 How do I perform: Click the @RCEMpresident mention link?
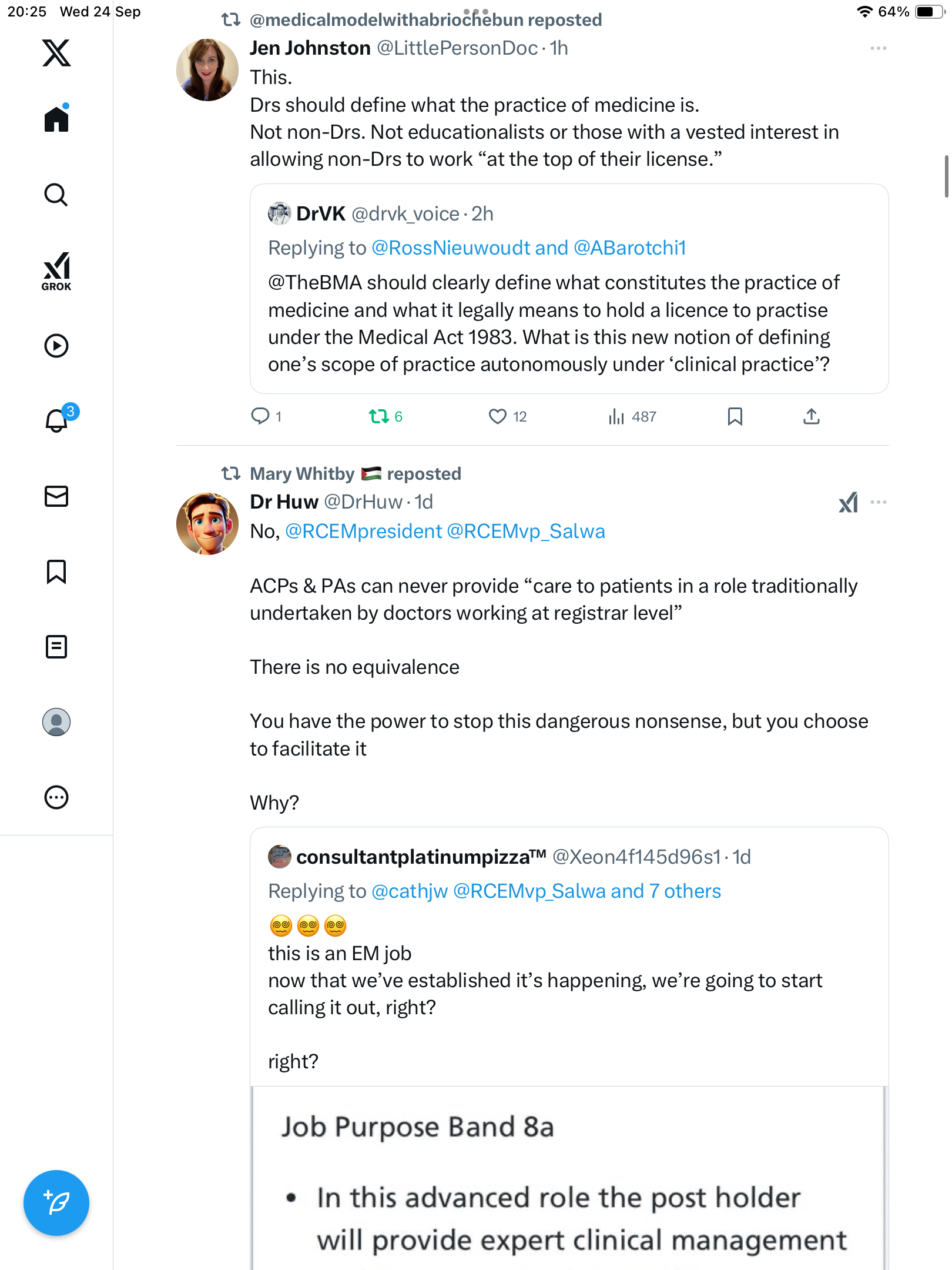pos(363,532)
